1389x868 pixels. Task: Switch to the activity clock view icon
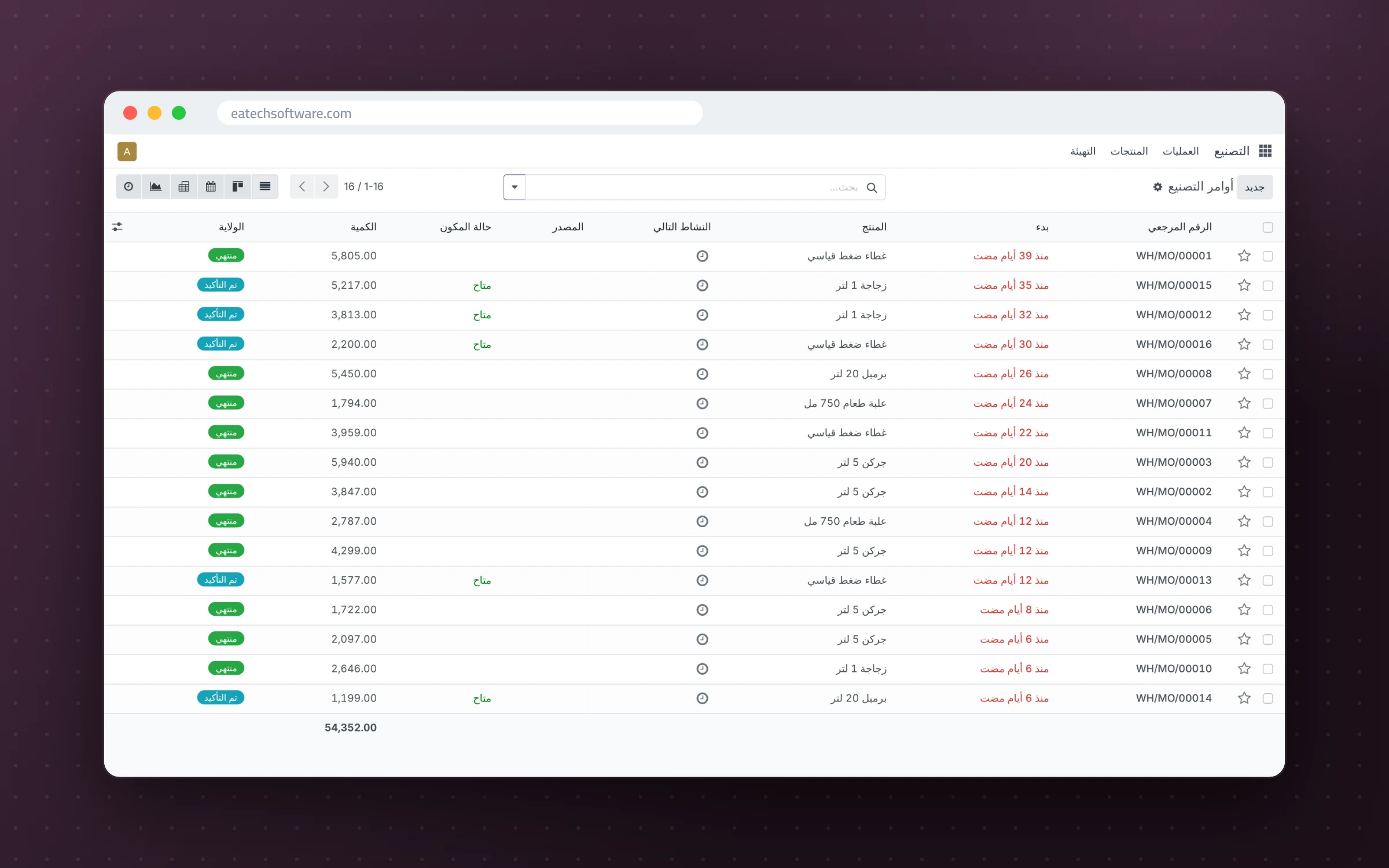(x=128, y=186)
